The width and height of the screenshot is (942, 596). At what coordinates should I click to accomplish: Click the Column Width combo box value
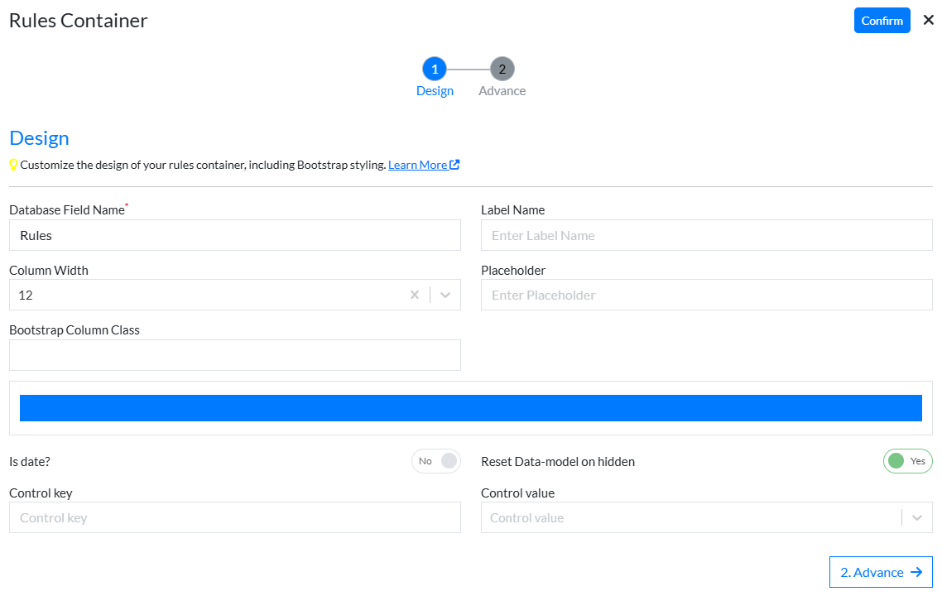[x=200, y=295]
